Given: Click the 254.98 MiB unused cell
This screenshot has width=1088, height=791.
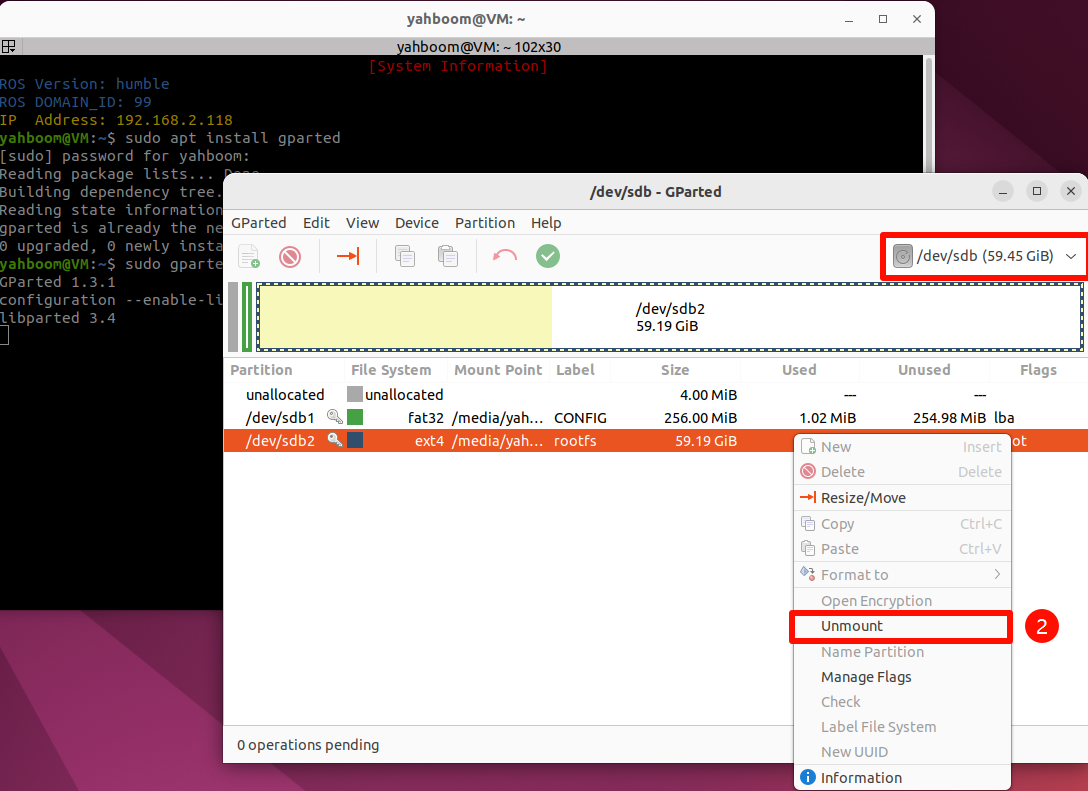Looking at the screenshot, I should point(949,418).
